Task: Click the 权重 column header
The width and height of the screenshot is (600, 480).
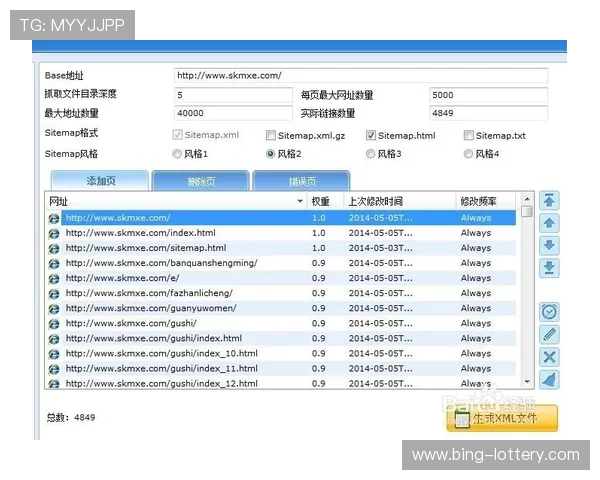Action: 325,201
